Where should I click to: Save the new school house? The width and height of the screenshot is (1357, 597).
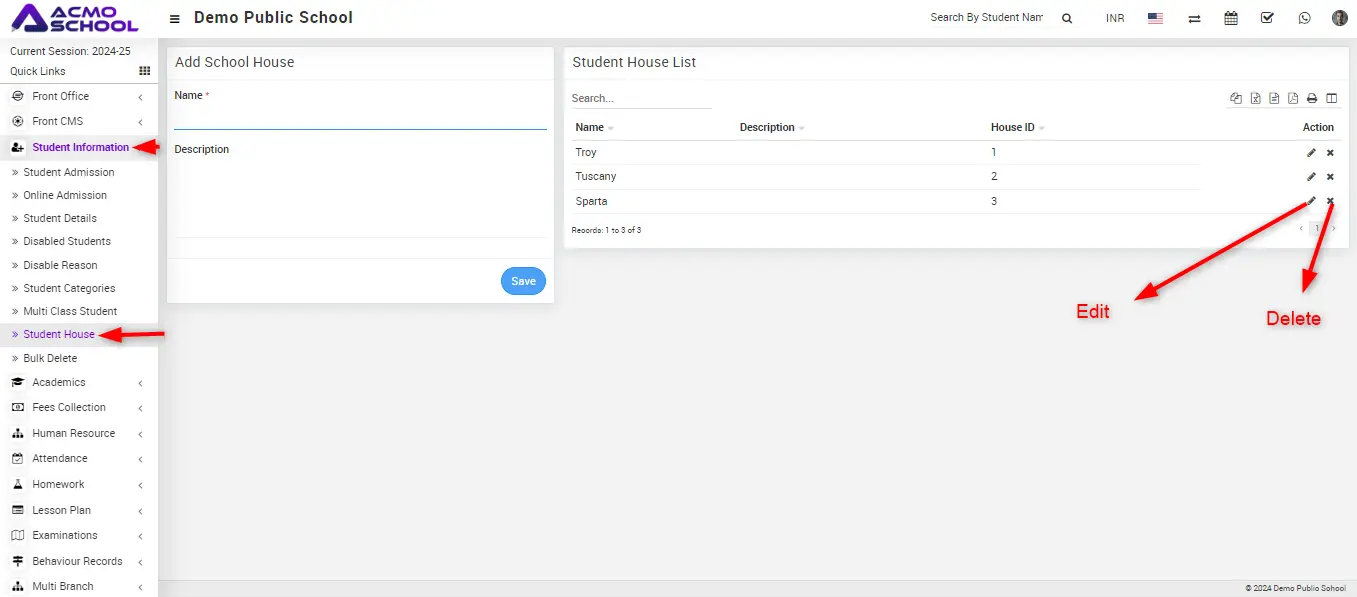(523, 281)
